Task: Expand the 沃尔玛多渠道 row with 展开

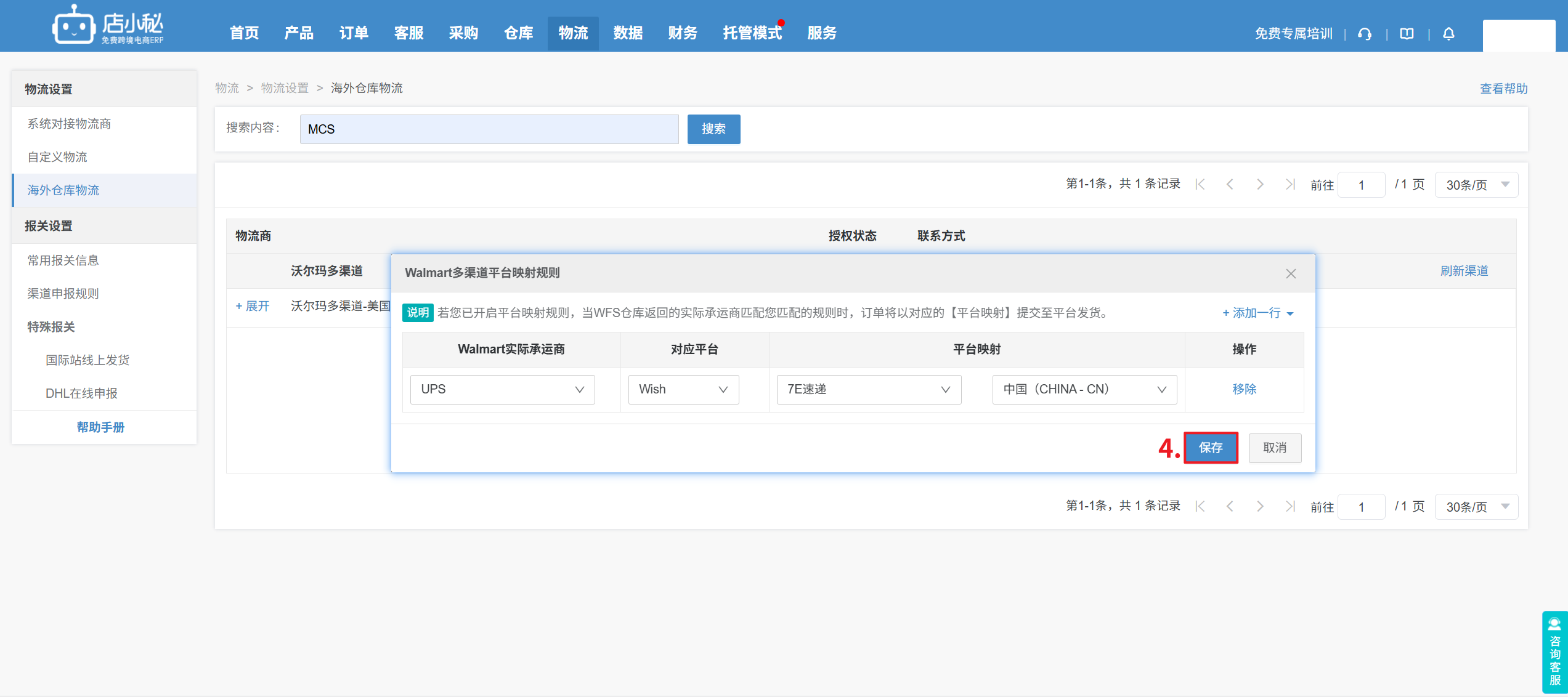Action: tap(253, 306)
